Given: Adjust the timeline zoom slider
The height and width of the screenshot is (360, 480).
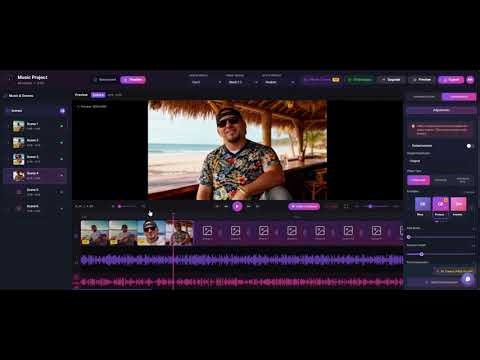Looking at the screenshot, I should (377, 206).
